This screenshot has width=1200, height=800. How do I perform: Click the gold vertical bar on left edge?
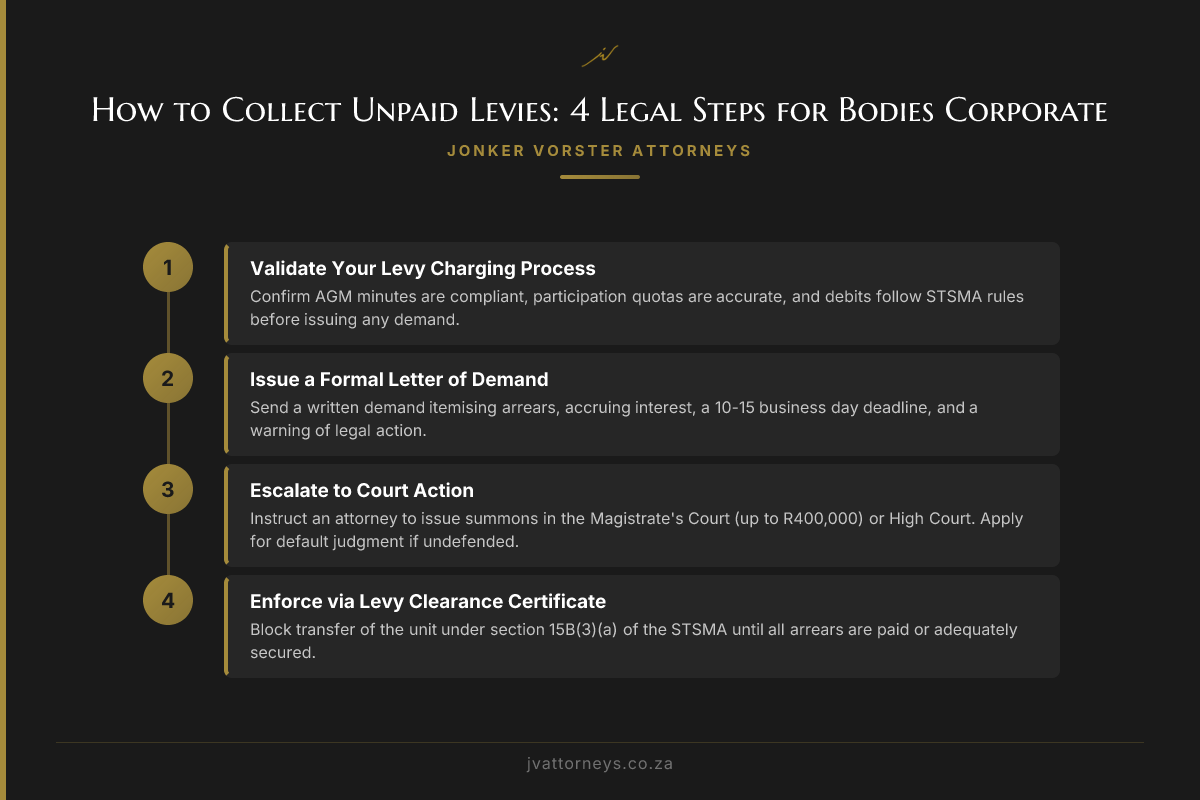click(3, 400)
